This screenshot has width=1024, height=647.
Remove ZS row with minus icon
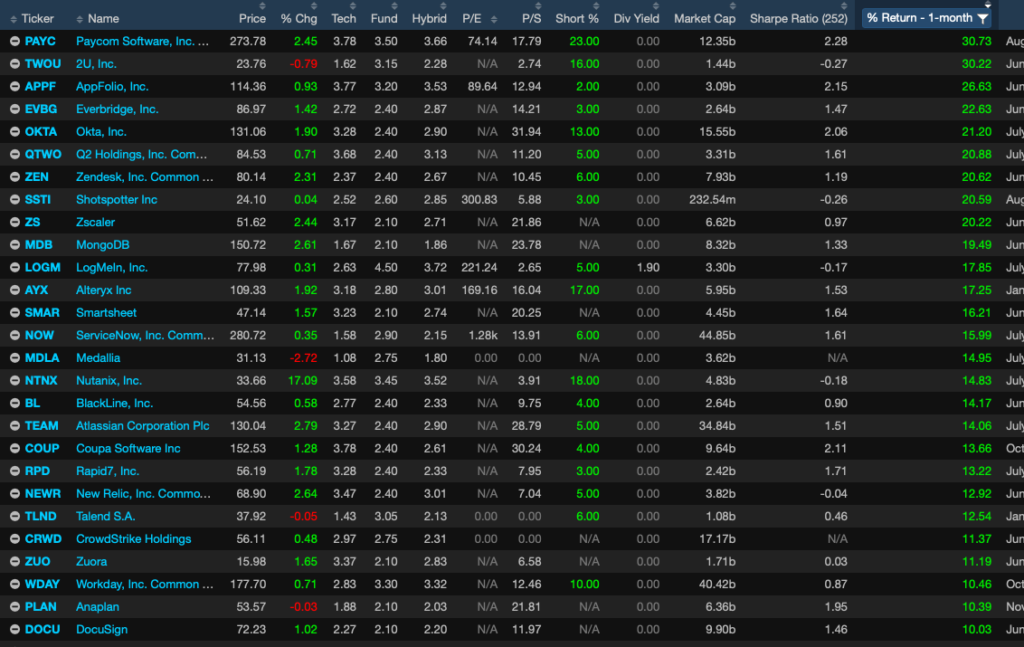click(14, 222)
